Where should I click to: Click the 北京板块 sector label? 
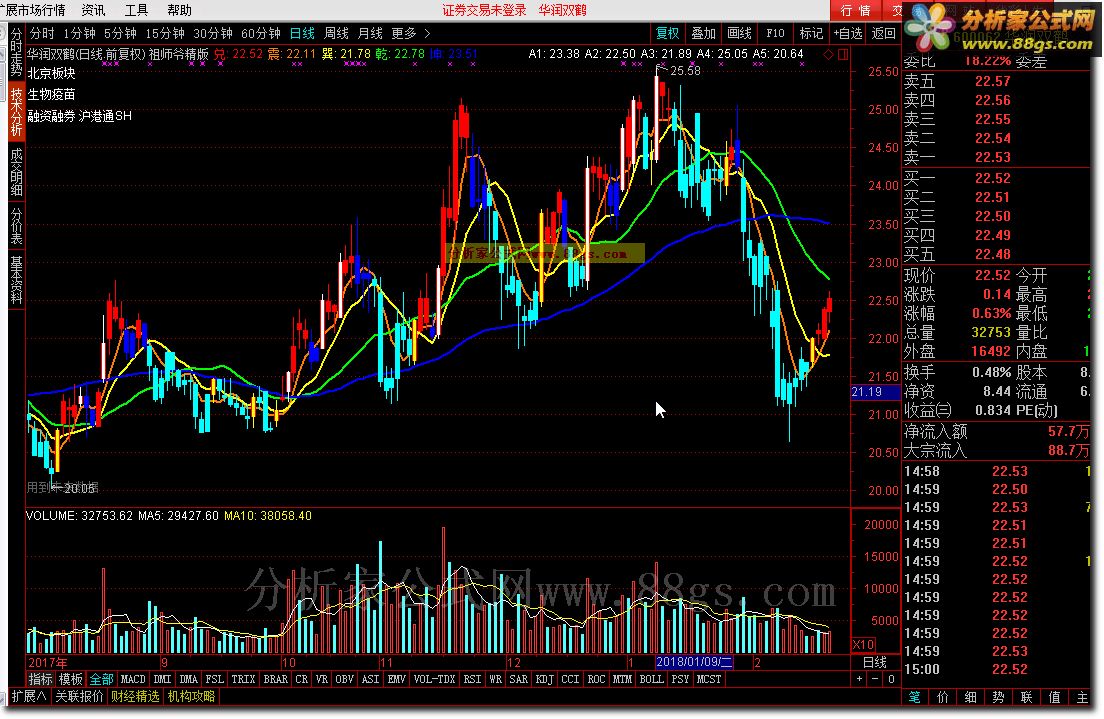tap(51, 73)
